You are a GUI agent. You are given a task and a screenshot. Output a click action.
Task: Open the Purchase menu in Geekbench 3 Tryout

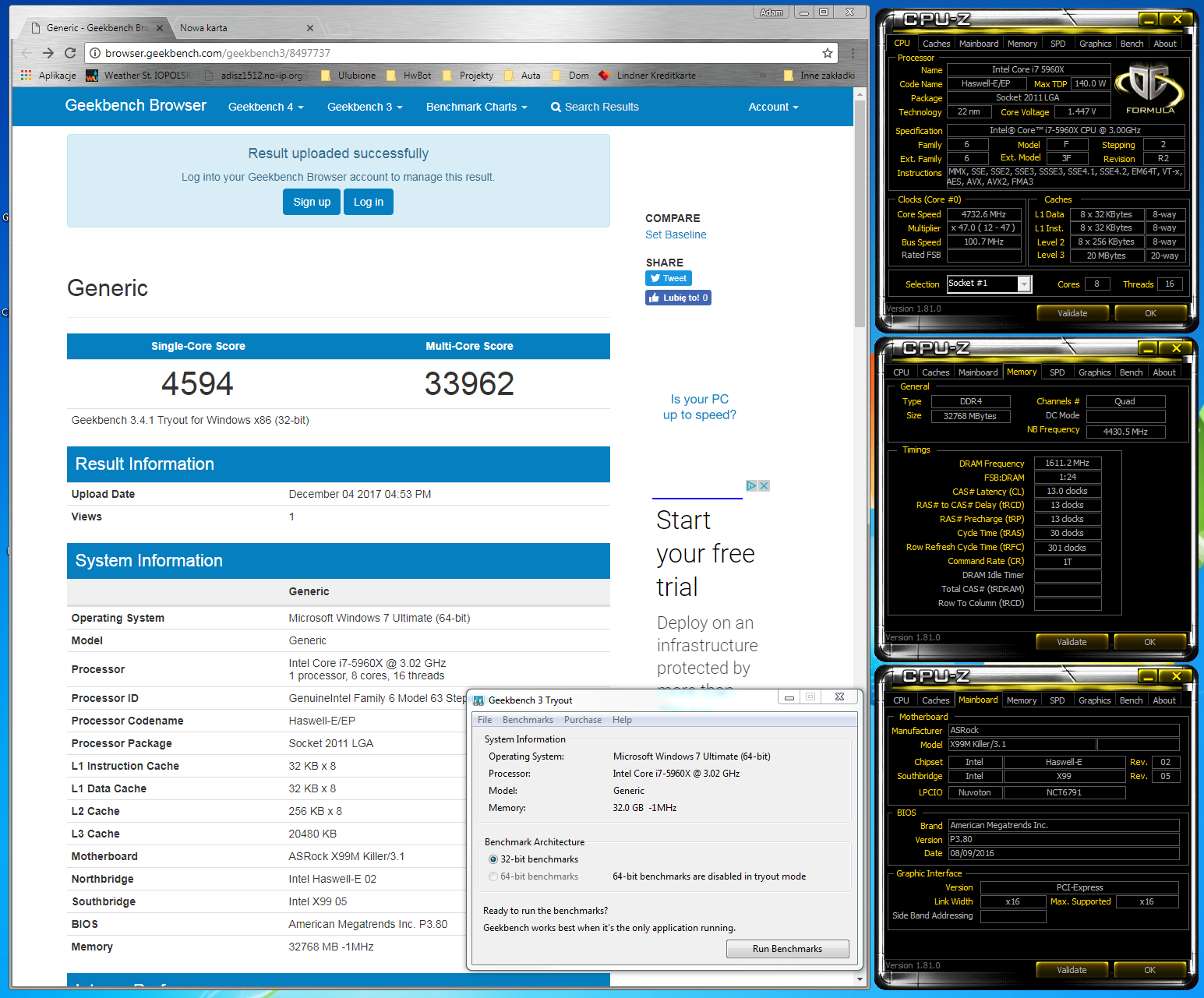583,720
